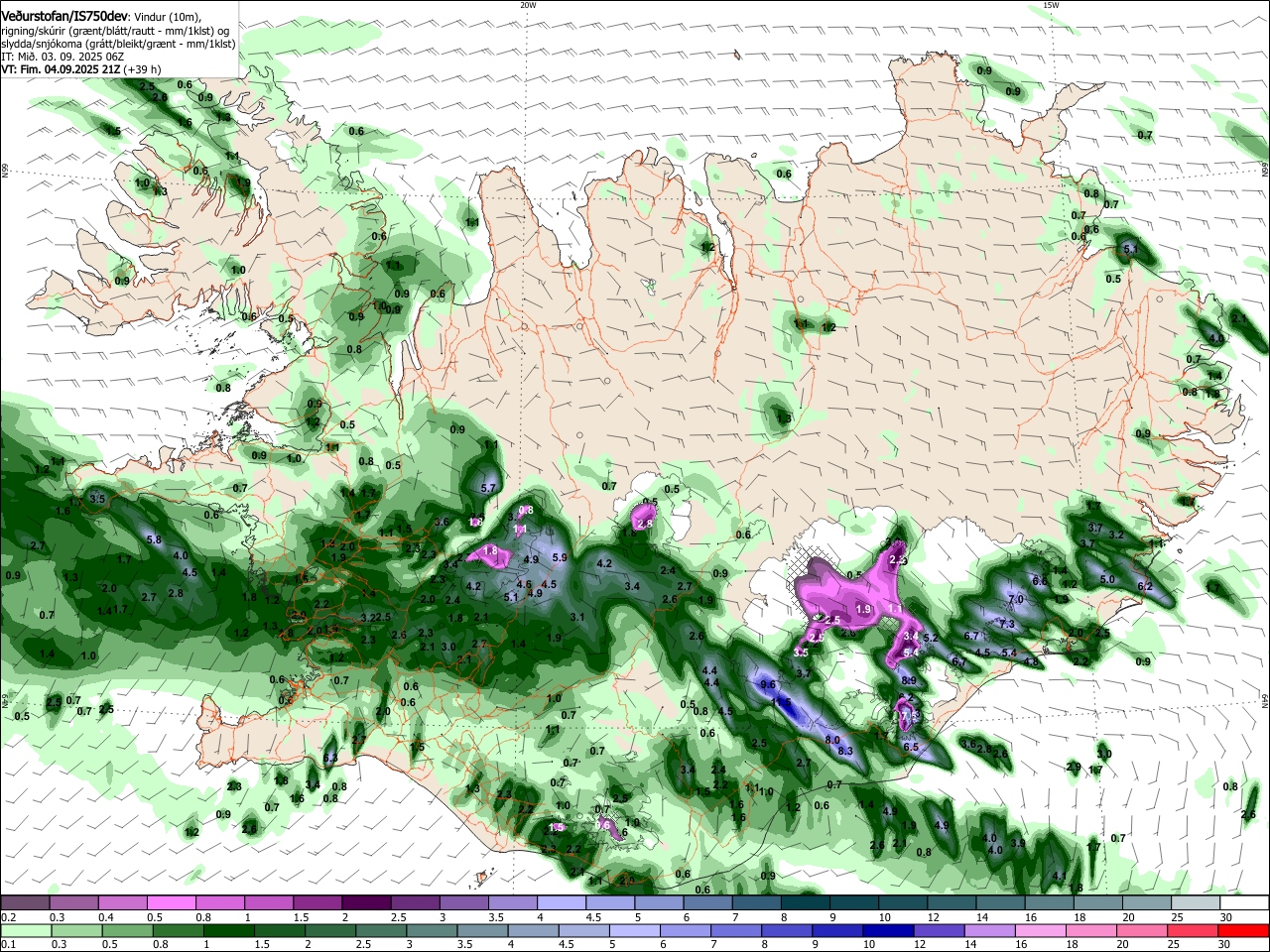Click the 0.1 label in the rain legend
This screenshot has height=952, width=1270.
pyautogui.click(x=8, y=945)
